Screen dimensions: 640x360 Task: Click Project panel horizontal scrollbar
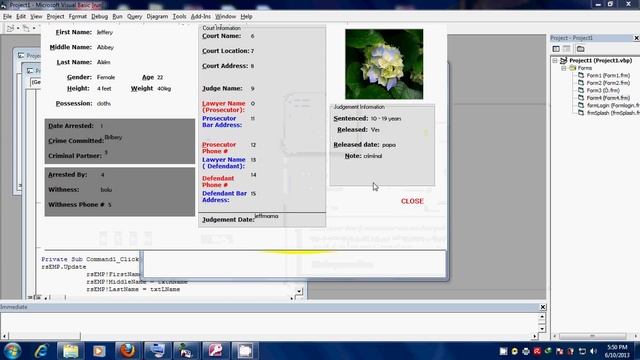[593, 336]
